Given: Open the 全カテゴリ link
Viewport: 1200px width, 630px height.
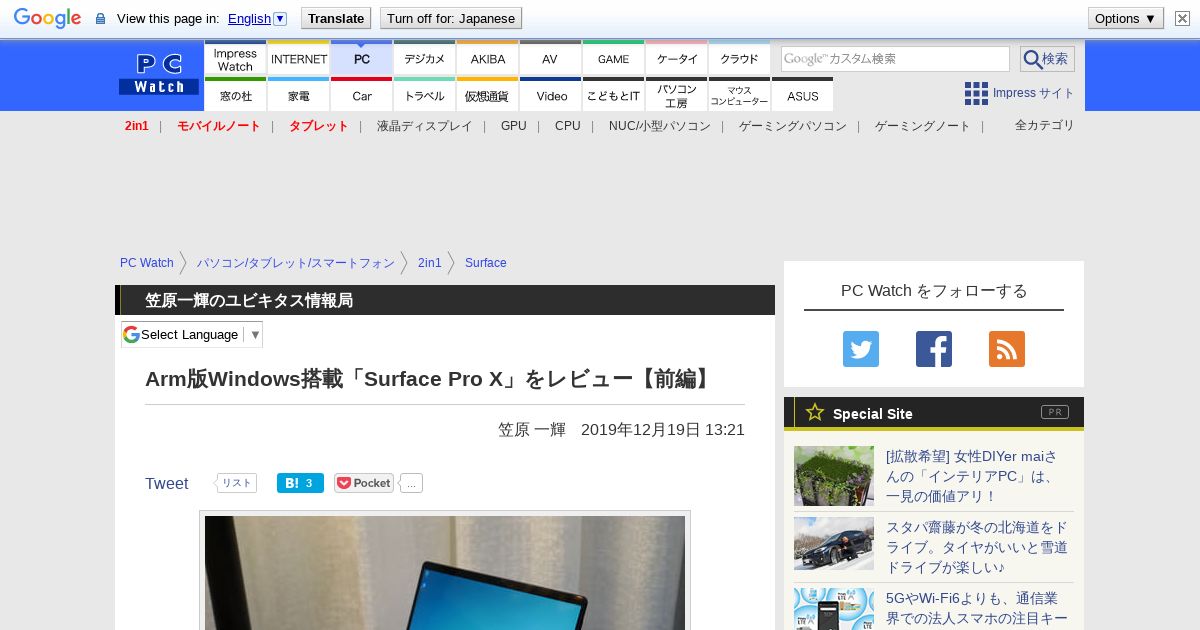Looking at the screenshot, I should tap(1045, 125).
